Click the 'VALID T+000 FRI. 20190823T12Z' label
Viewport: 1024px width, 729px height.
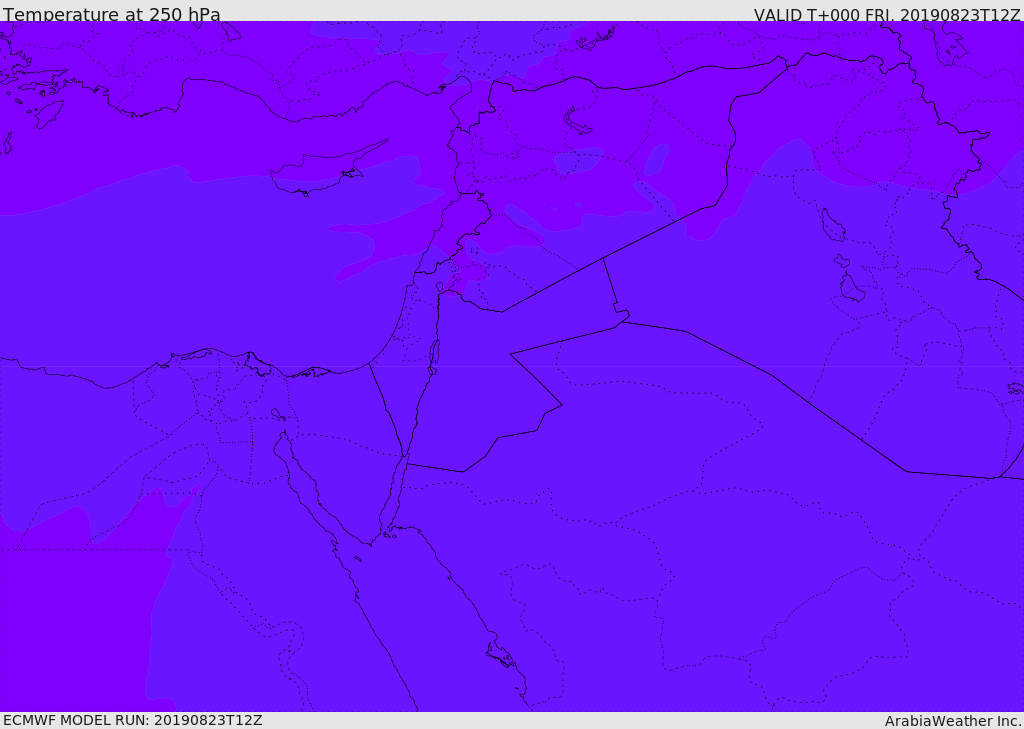tap(887, 15)
